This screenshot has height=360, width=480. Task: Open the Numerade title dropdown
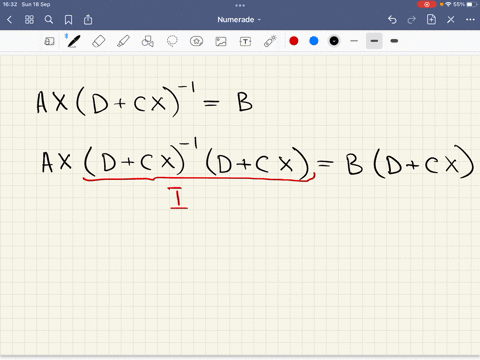(x=239, y=20)
